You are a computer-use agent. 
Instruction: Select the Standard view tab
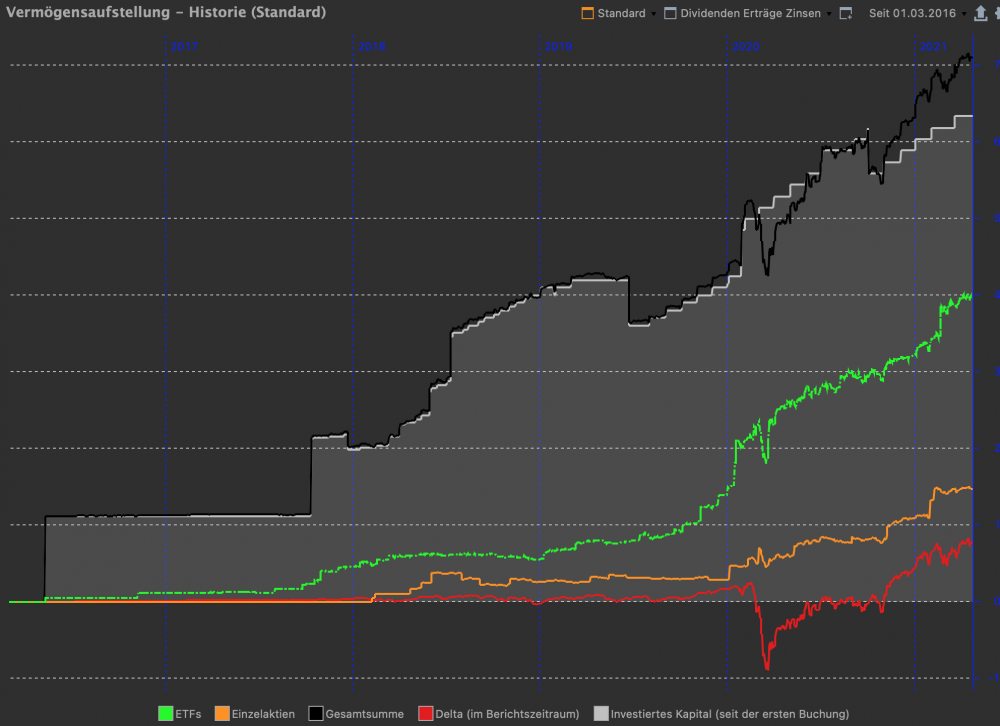point(614,13)
